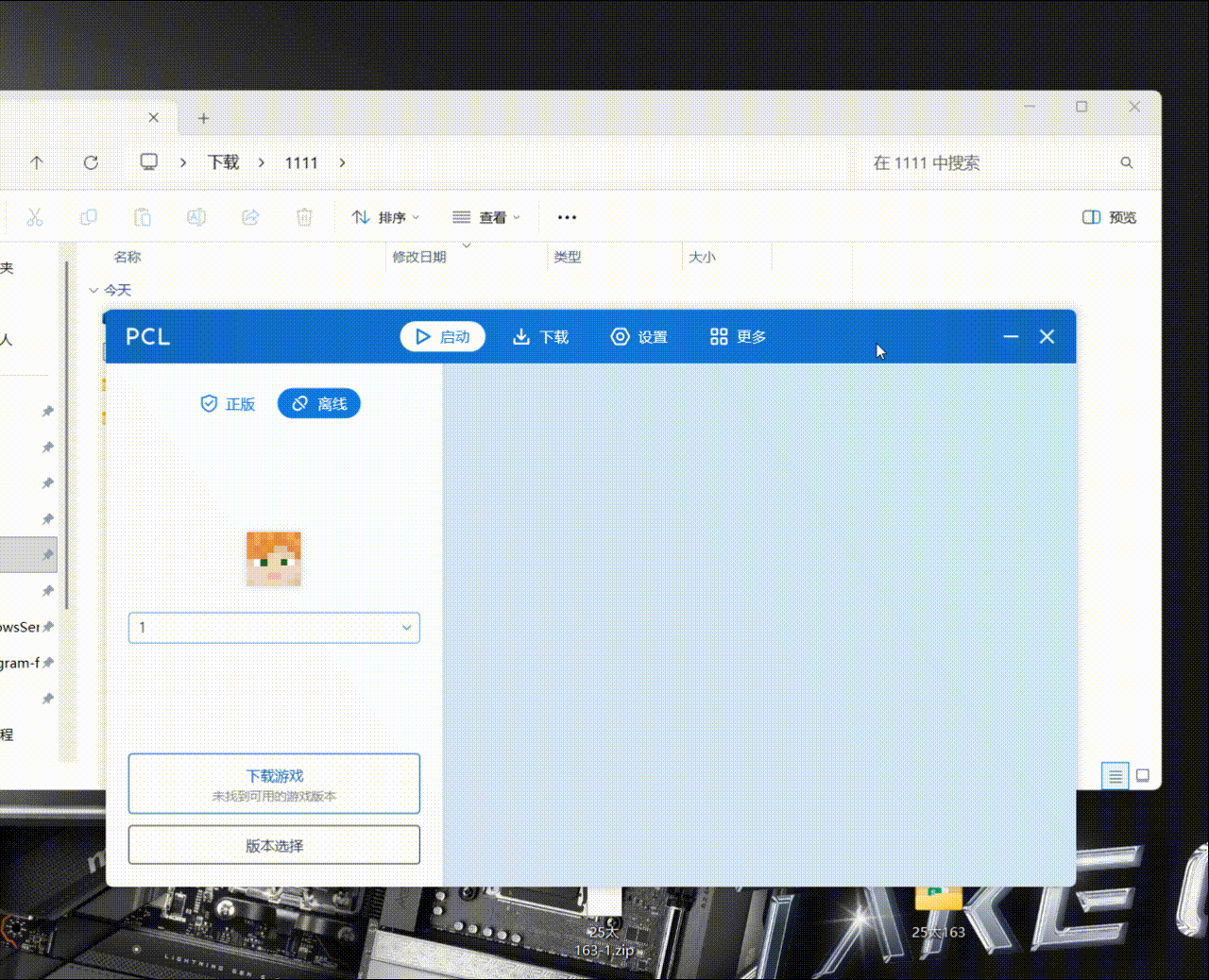Click the up-directory arrow in Explorer
The height and width of the screenshot is (980, 1209).
[37, 162]
